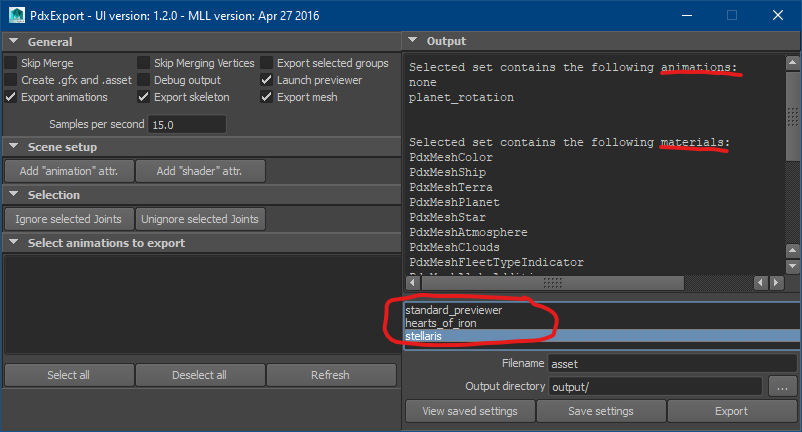Toggle the Export animations checkbox
This screenshot has width=802, height=432.
point(11,97)
